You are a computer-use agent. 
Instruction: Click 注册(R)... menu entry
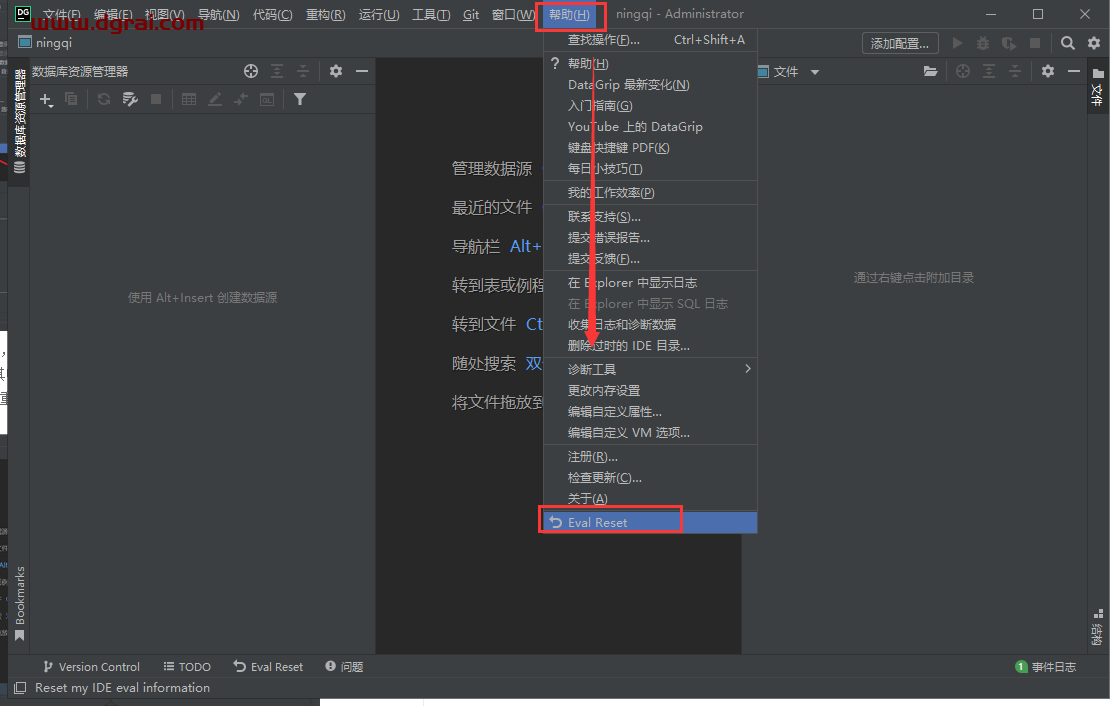pos(650,457)
